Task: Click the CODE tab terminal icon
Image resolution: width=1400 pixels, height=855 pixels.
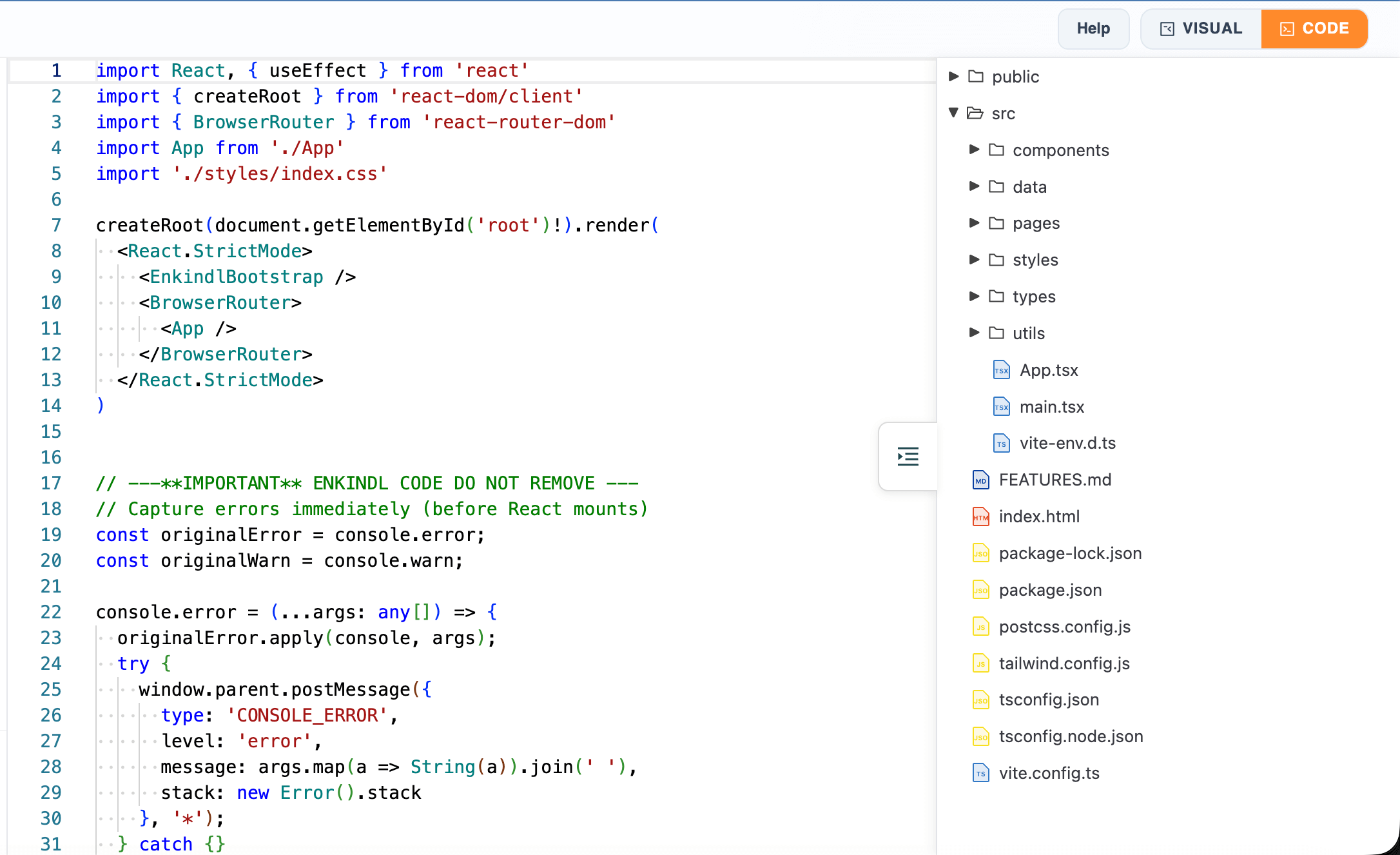Action: pyautogui.click(x=1287, y=29)
